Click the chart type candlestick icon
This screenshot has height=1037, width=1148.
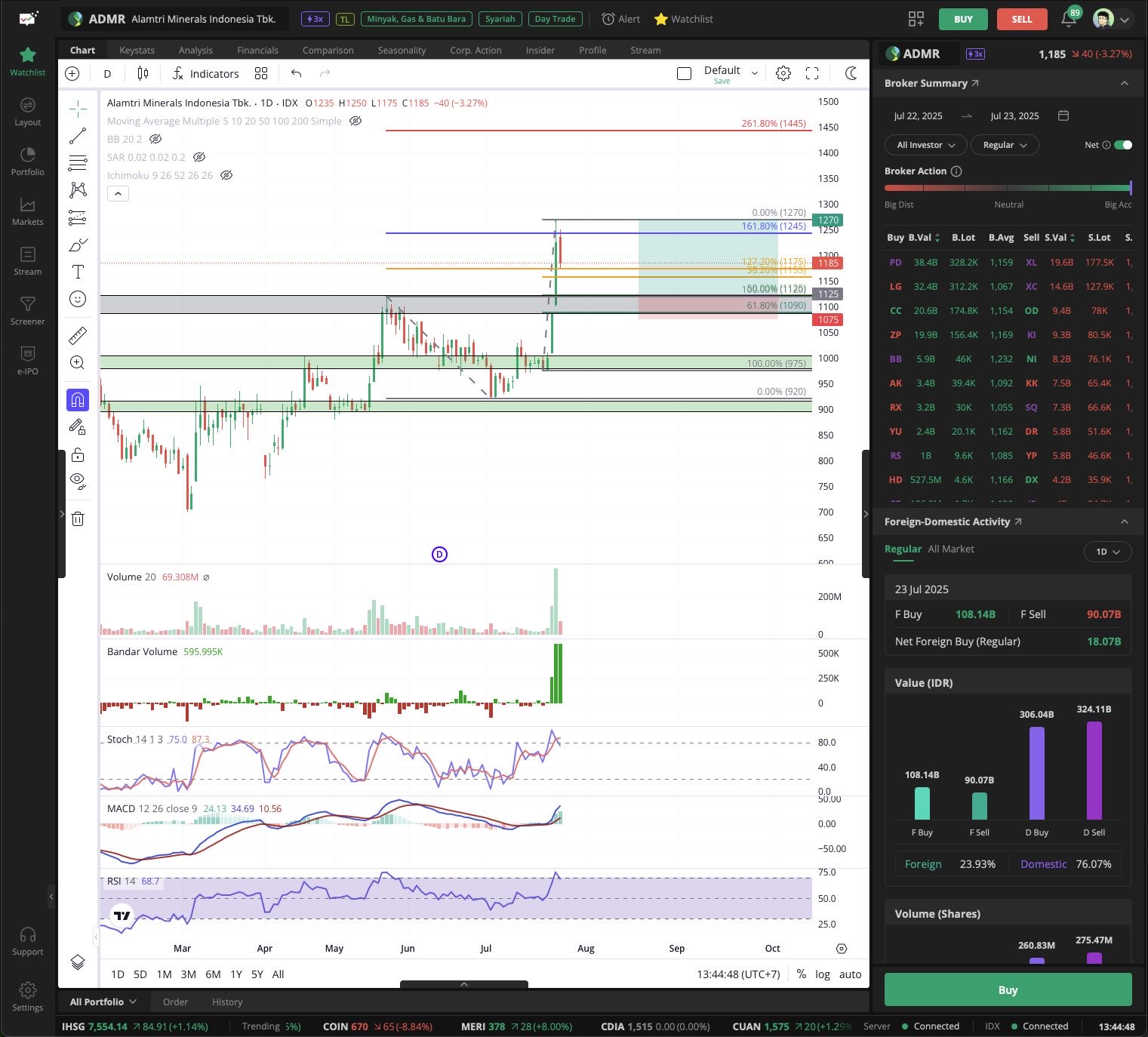(x=143, y=73)
